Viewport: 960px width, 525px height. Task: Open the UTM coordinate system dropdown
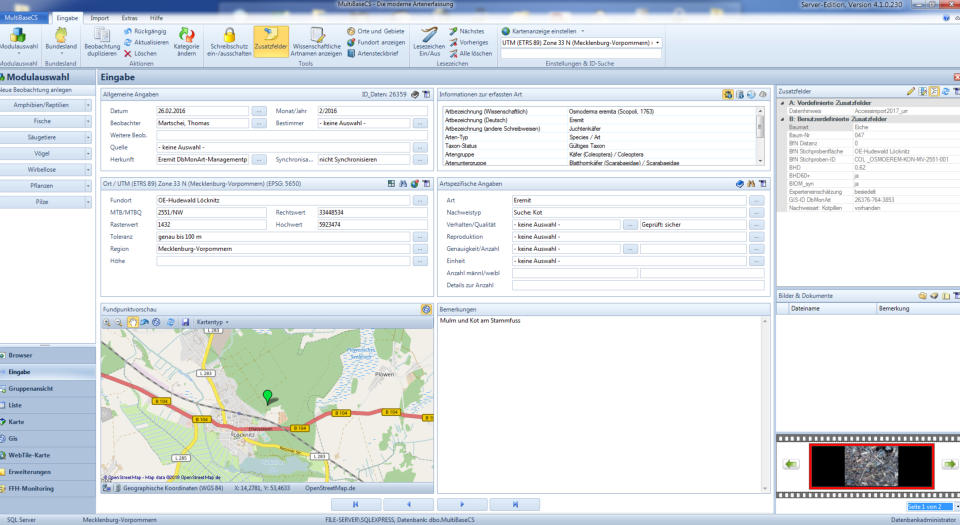[656, 43]
